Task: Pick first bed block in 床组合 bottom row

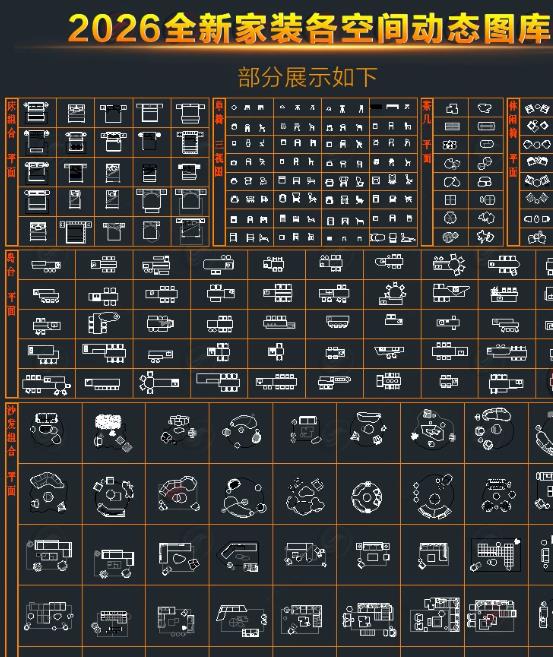Action: 38,232
